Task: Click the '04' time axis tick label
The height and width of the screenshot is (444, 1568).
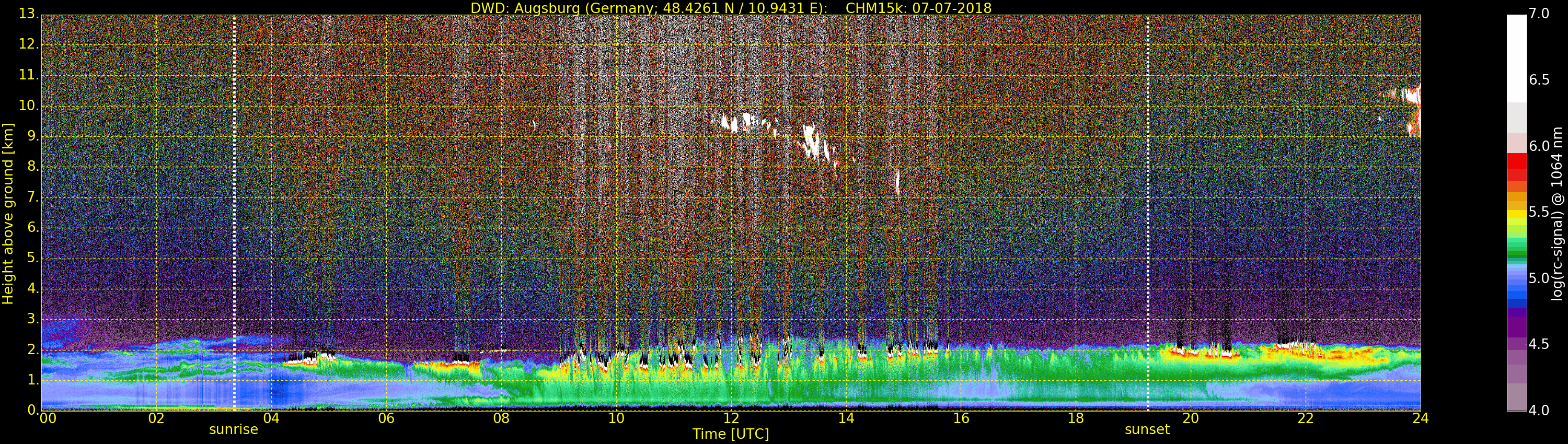Action: 271,418
